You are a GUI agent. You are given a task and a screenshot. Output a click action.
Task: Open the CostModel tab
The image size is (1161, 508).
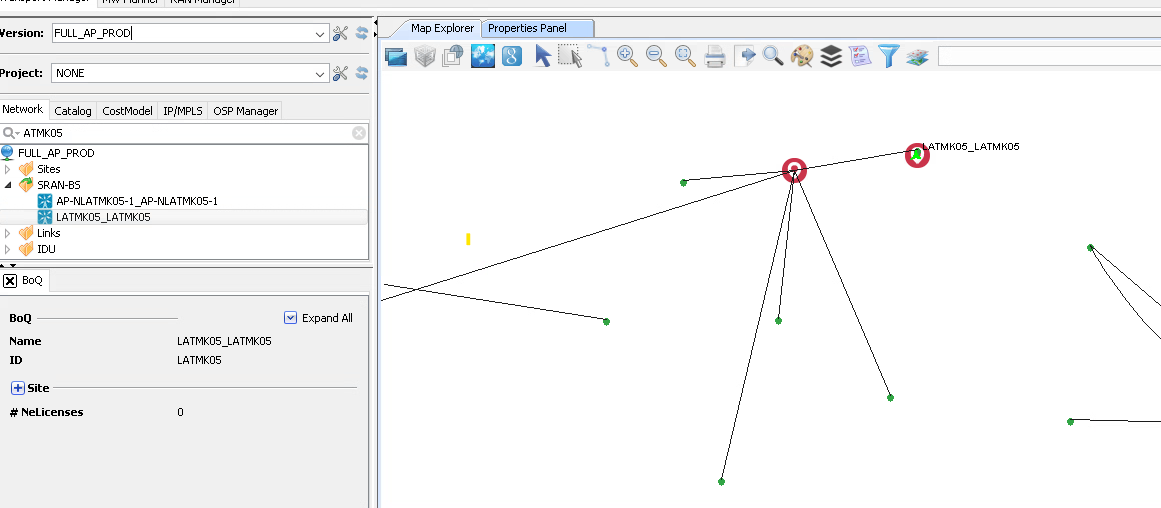point(127,111)
